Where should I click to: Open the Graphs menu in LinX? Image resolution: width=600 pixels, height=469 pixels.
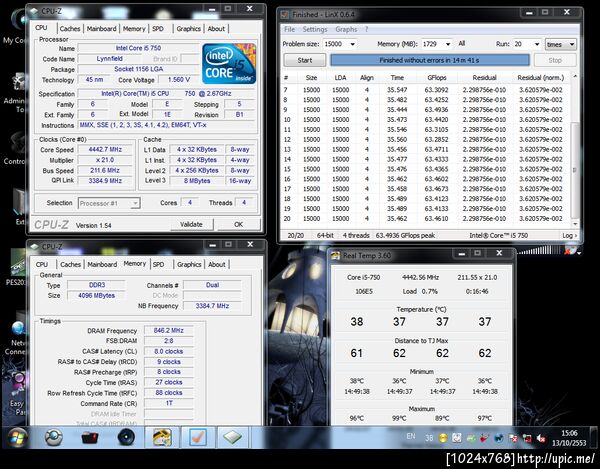click(346, 29)
